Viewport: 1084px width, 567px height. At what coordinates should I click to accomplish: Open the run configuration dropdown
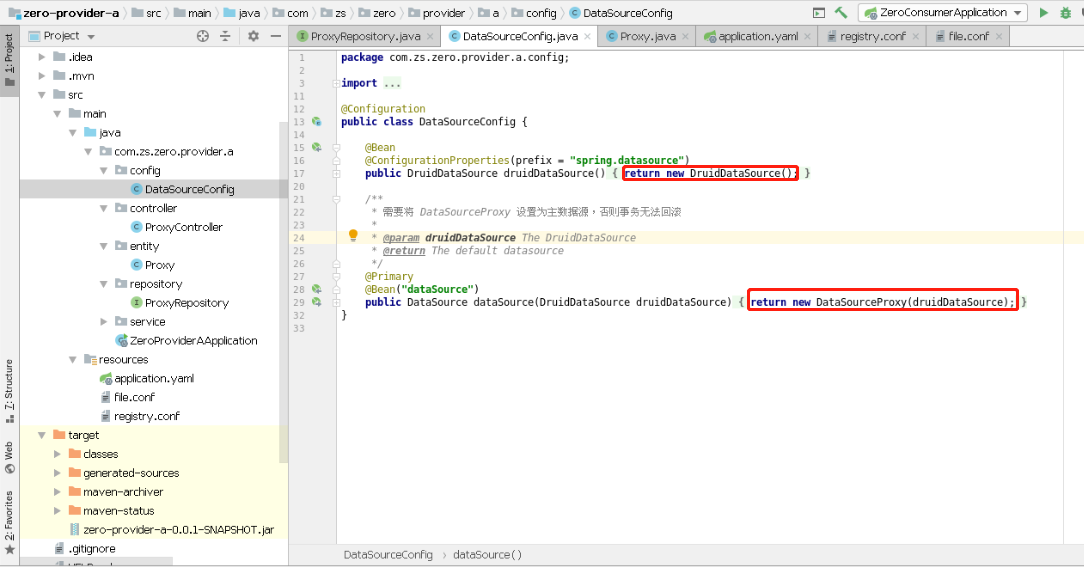pos(942,12)
